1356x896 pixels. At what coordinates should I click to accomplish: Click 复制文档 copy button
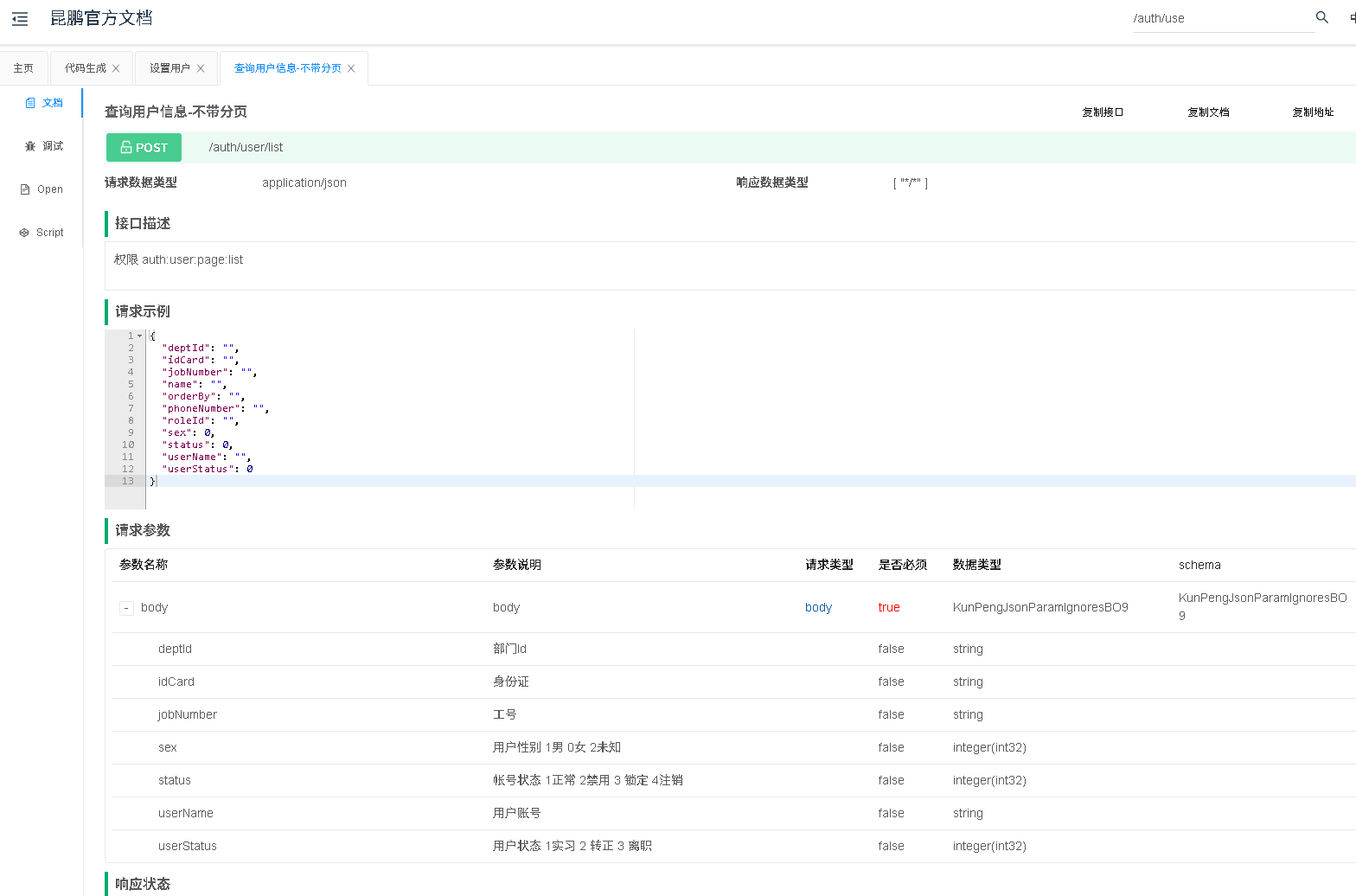(1208, 112)
